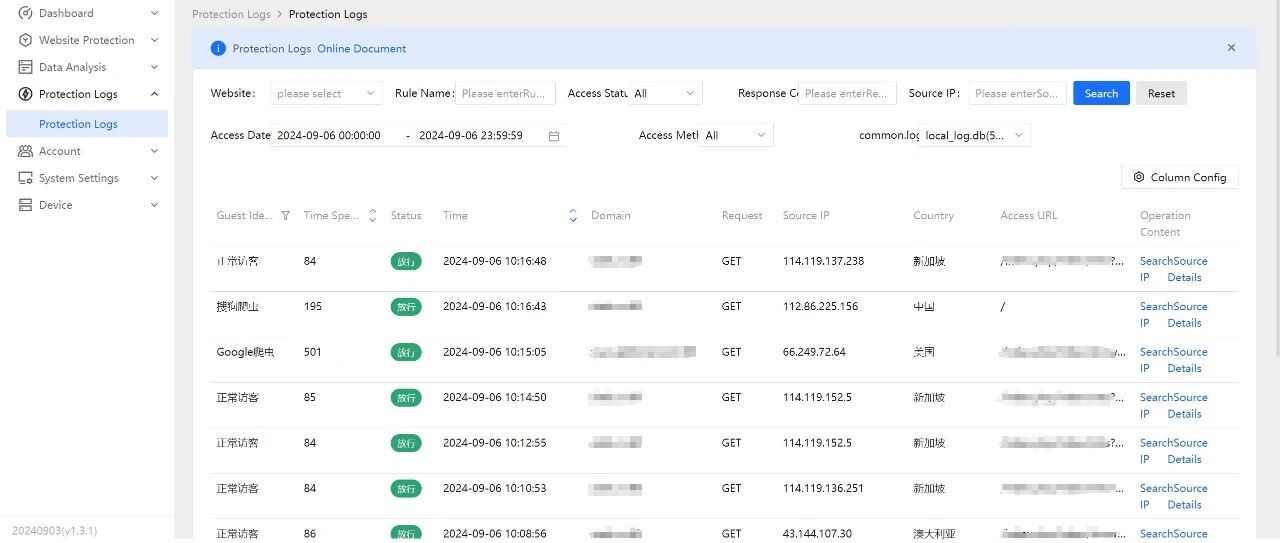Viewport: 1280px width, 543px height.
Task: Click the green status badge in 10:16:48 row
Action: coord(406,261)
